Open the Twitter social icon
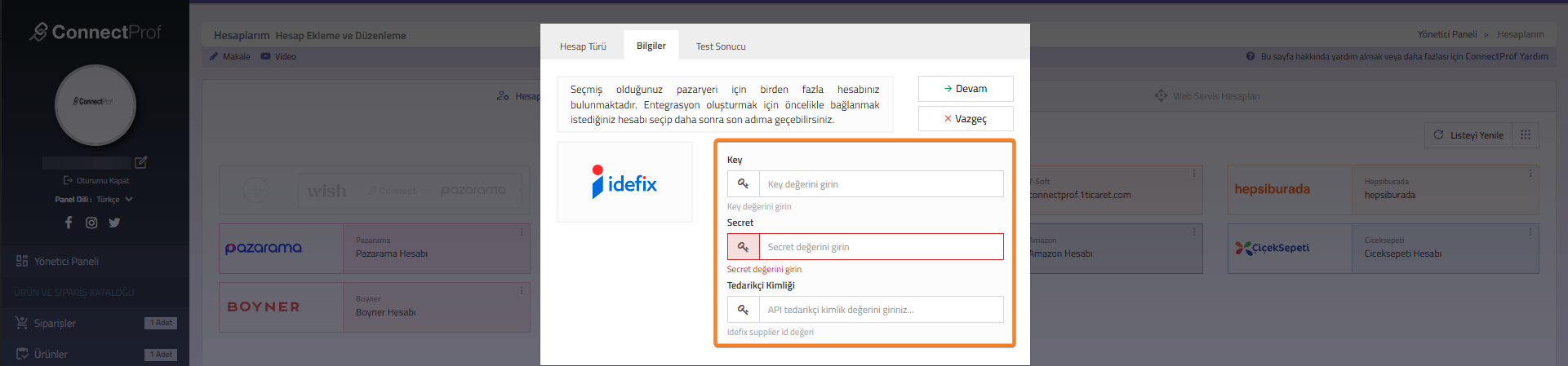The image size is (1568, 366). click(x=114, y=223)
